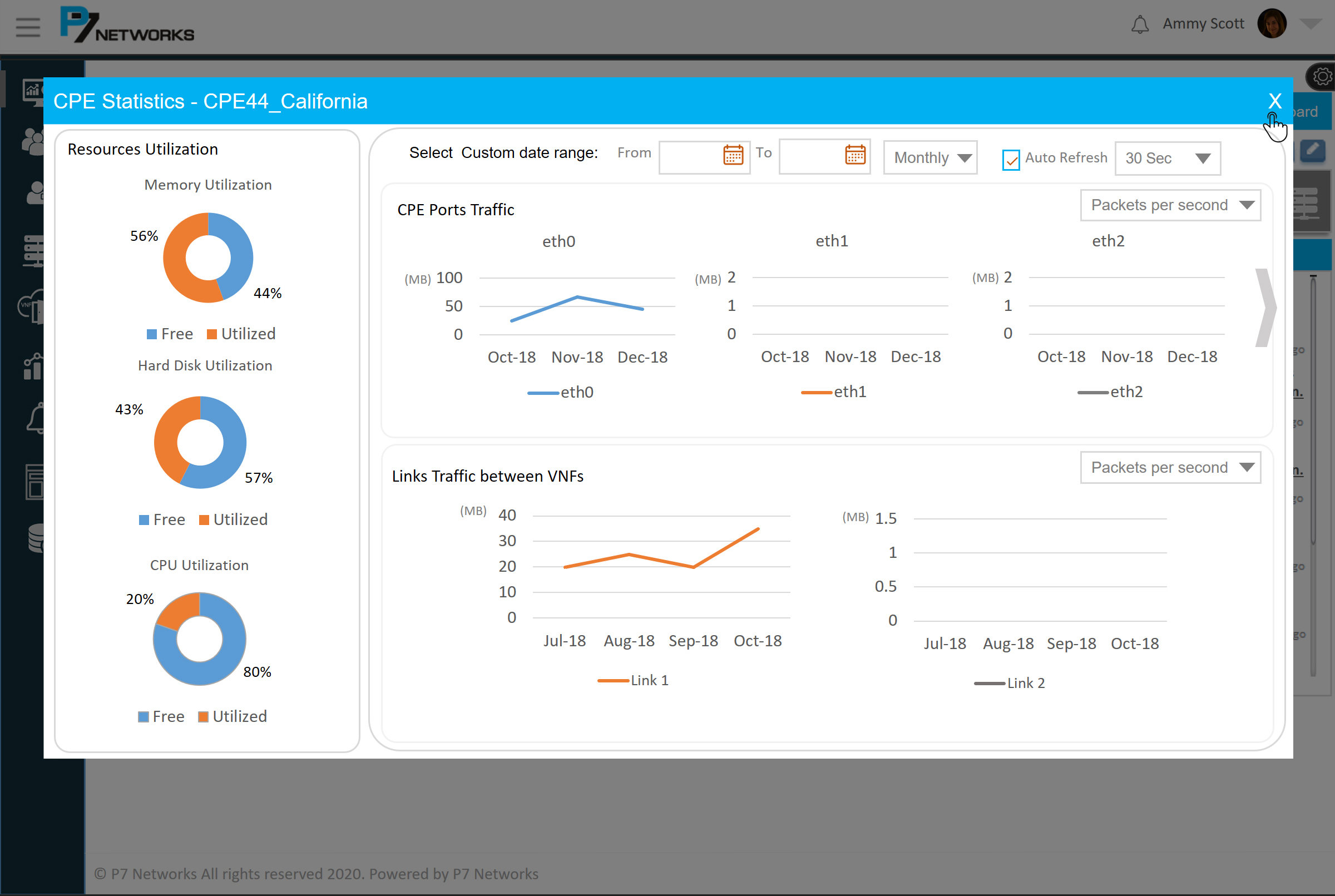The height and width of the screenshot is (896, 1335).
Task: Click the blue edit pencil icon
Action: pyautogui.click(x=1313, y=150)
